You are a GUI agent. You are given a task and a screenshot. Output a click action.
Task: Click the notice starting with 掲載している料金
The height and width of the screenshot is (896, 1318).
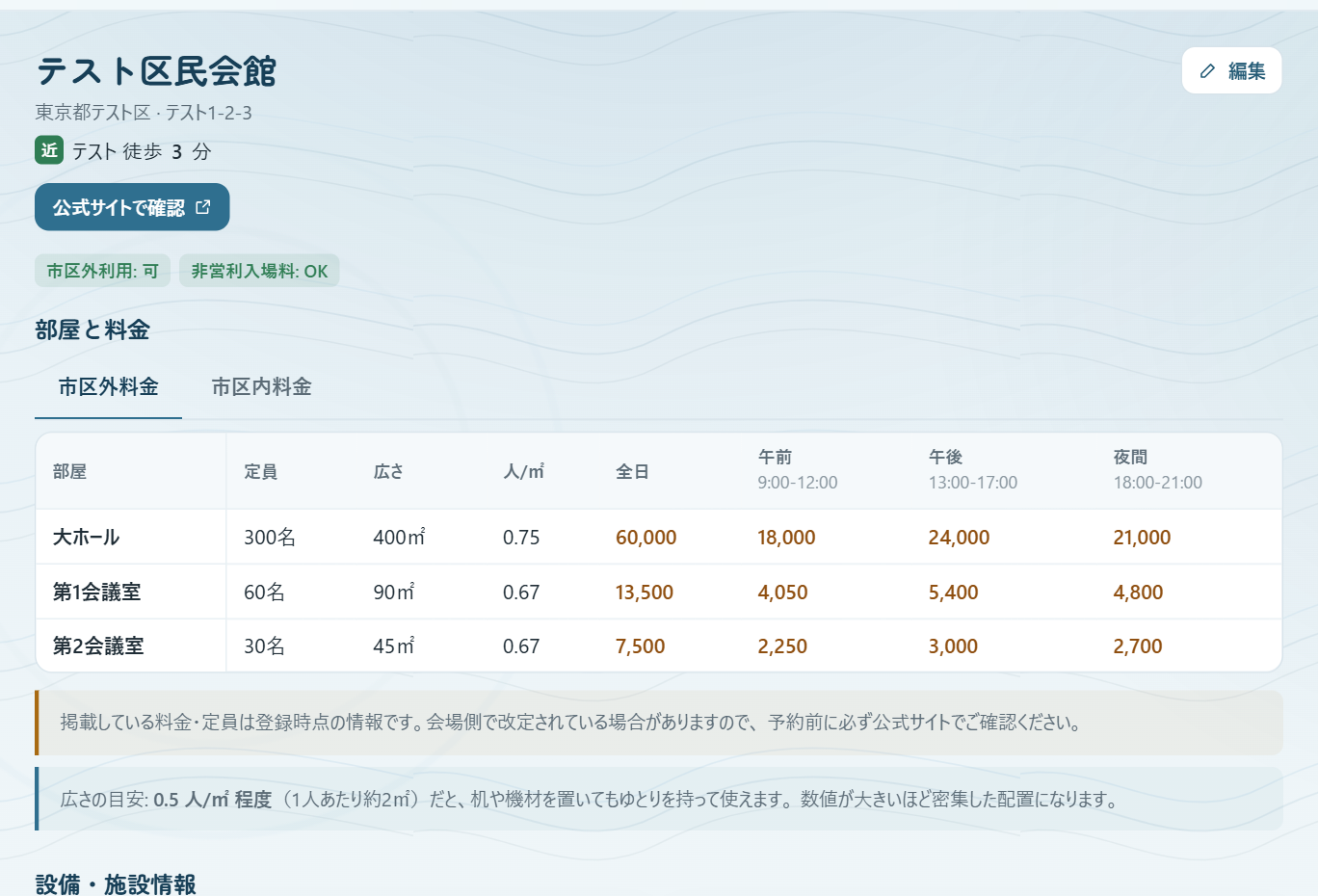(x=659, y=723)
